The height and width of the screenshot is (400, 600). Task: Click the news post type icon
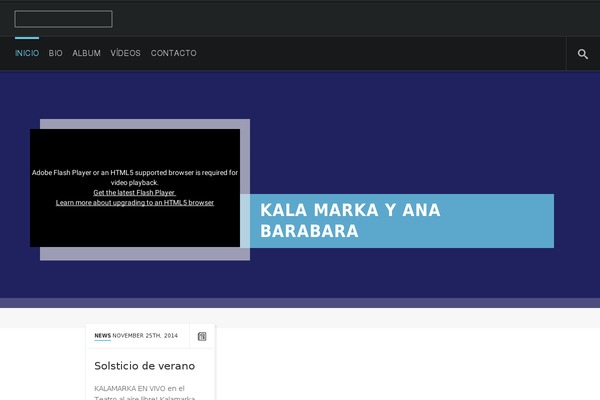pyautogui.click(x=202, y=336)
